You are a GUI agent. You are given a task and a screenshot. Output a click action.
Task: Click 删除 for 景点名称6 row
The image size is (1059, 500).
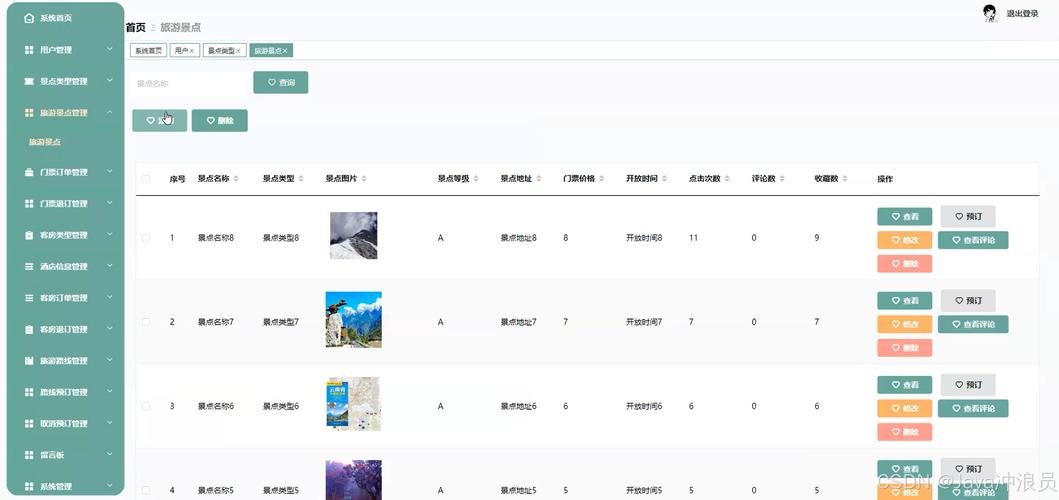pyautogui.click(x=904, y=432)
